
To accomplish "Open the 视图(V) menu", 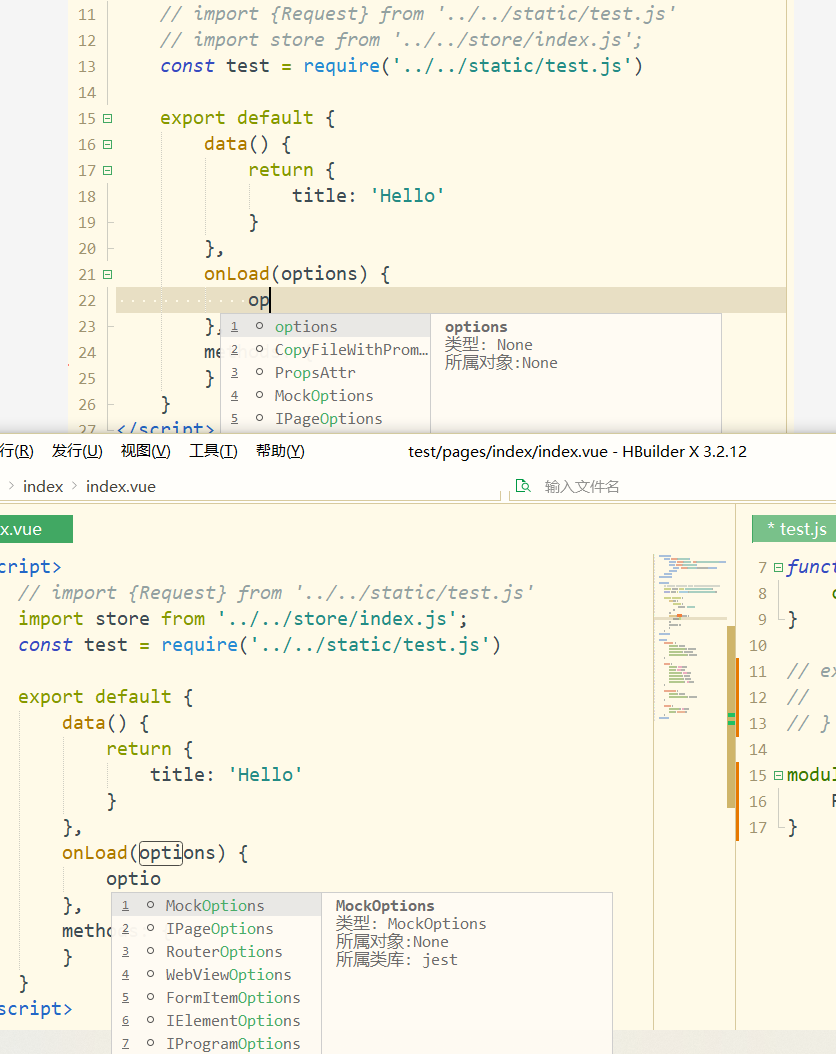I will [145, 451].
